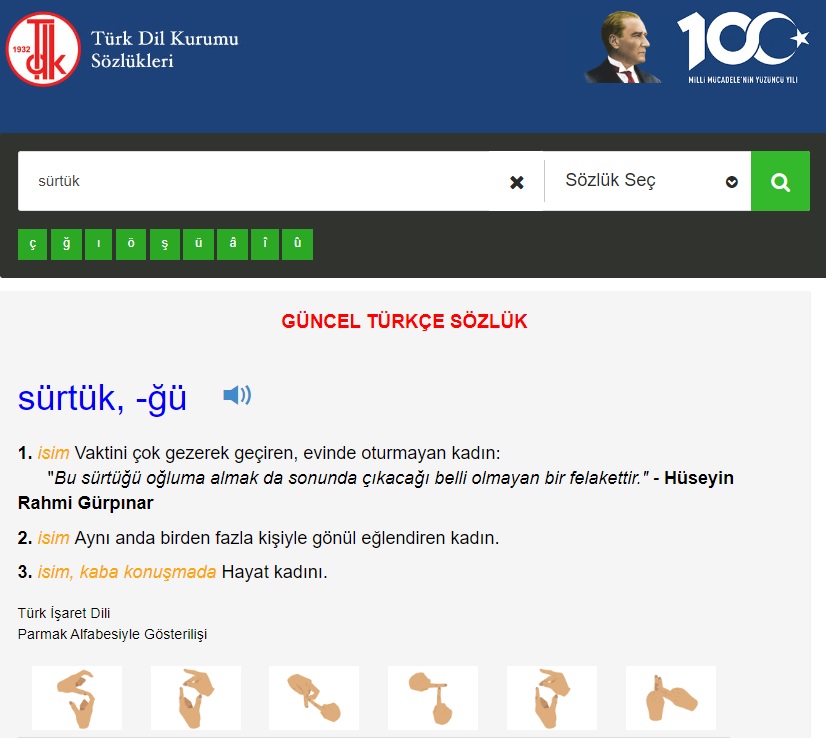Screen dimensions: 826x738
Task: Insert the letter ş from the character bar
Action: coord(165,245)
